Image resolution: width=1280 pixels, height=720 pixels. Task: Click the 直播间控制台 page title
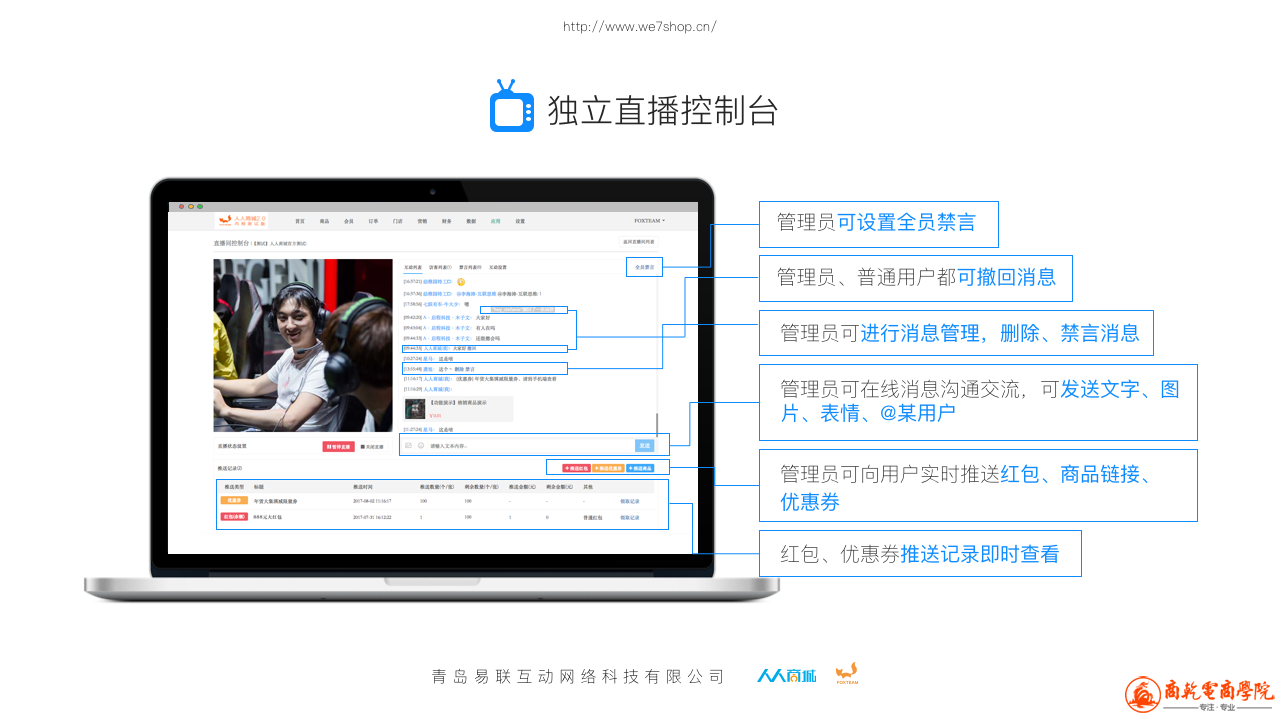click(x=231, y=243)
